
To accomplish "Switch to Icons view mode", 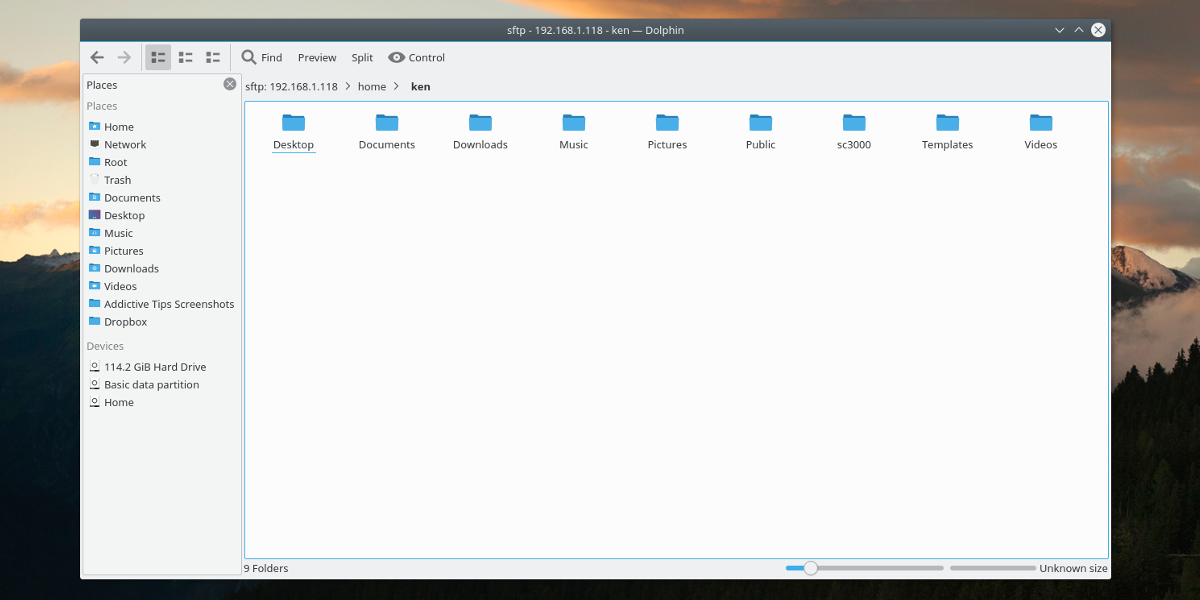I will [x=158, y=58].
